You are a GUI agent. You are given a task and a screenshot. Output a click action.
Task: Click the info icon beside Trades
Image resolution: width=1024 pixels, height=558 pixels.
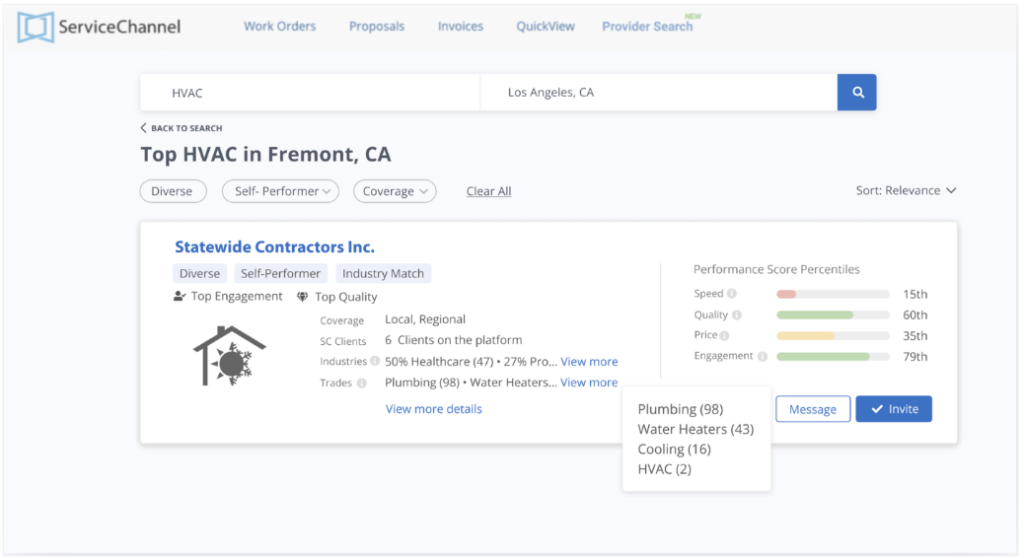pos(361,383)
